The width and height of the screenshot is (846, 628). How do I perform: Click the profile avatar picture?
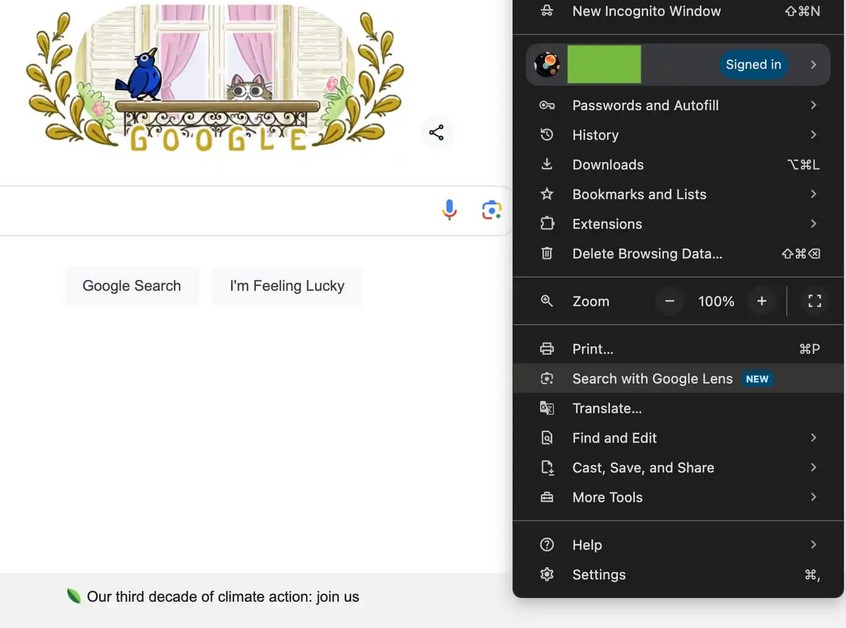tap(547, 65)
